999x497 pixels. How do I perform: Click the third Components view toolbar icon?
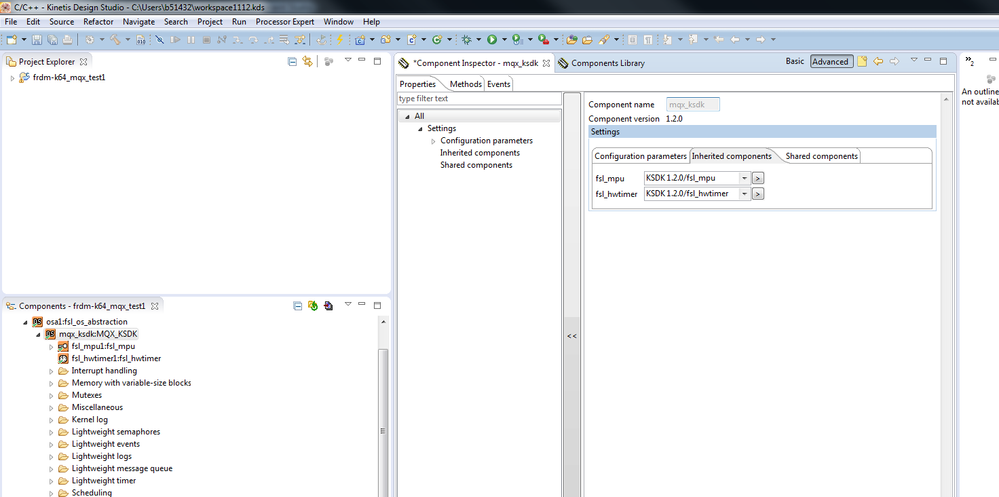click(328, 306)
